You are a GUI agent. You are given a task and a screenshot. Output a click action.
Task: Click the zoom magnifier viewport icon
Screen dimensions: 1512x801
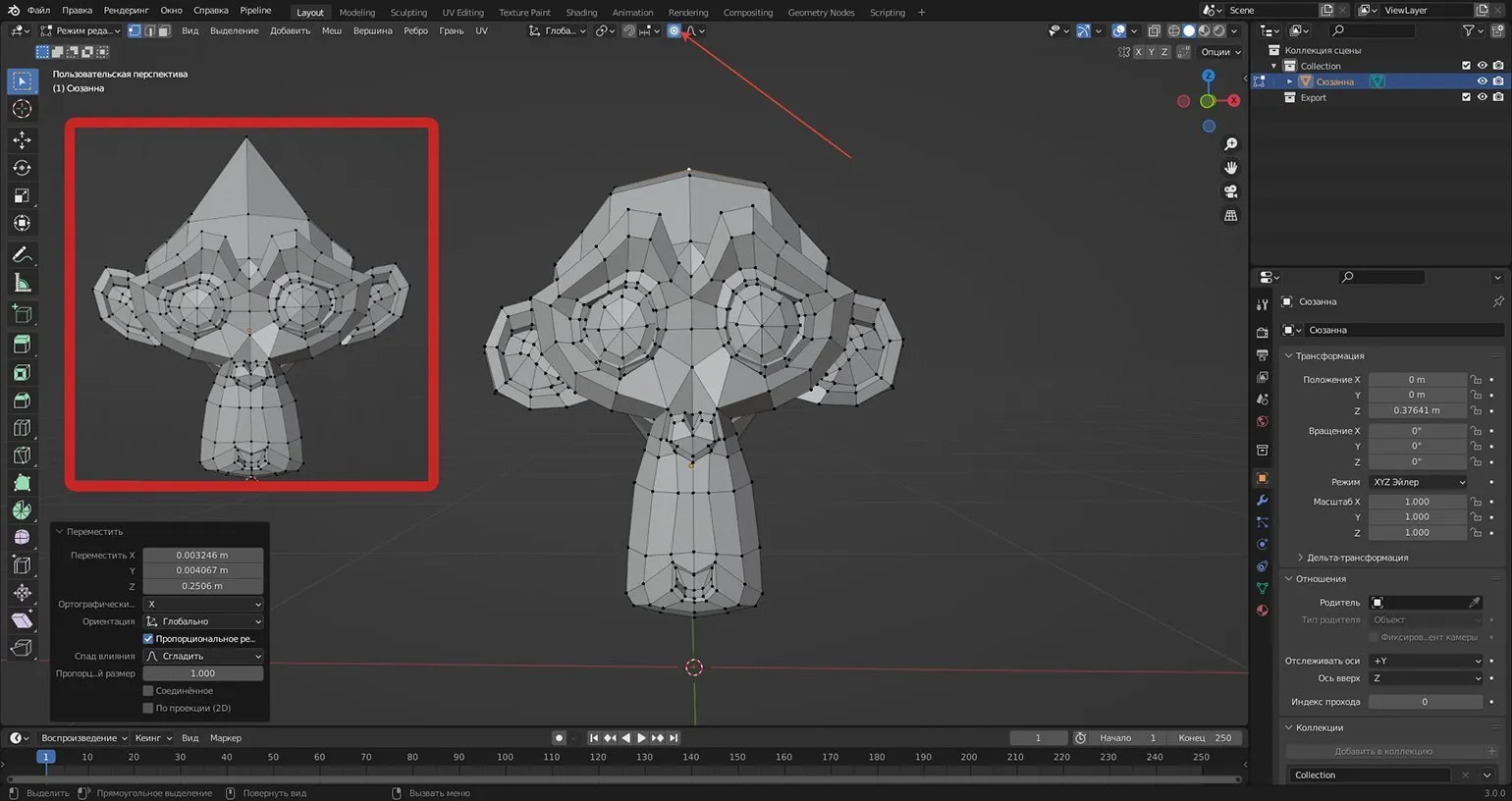[1230, 144]
